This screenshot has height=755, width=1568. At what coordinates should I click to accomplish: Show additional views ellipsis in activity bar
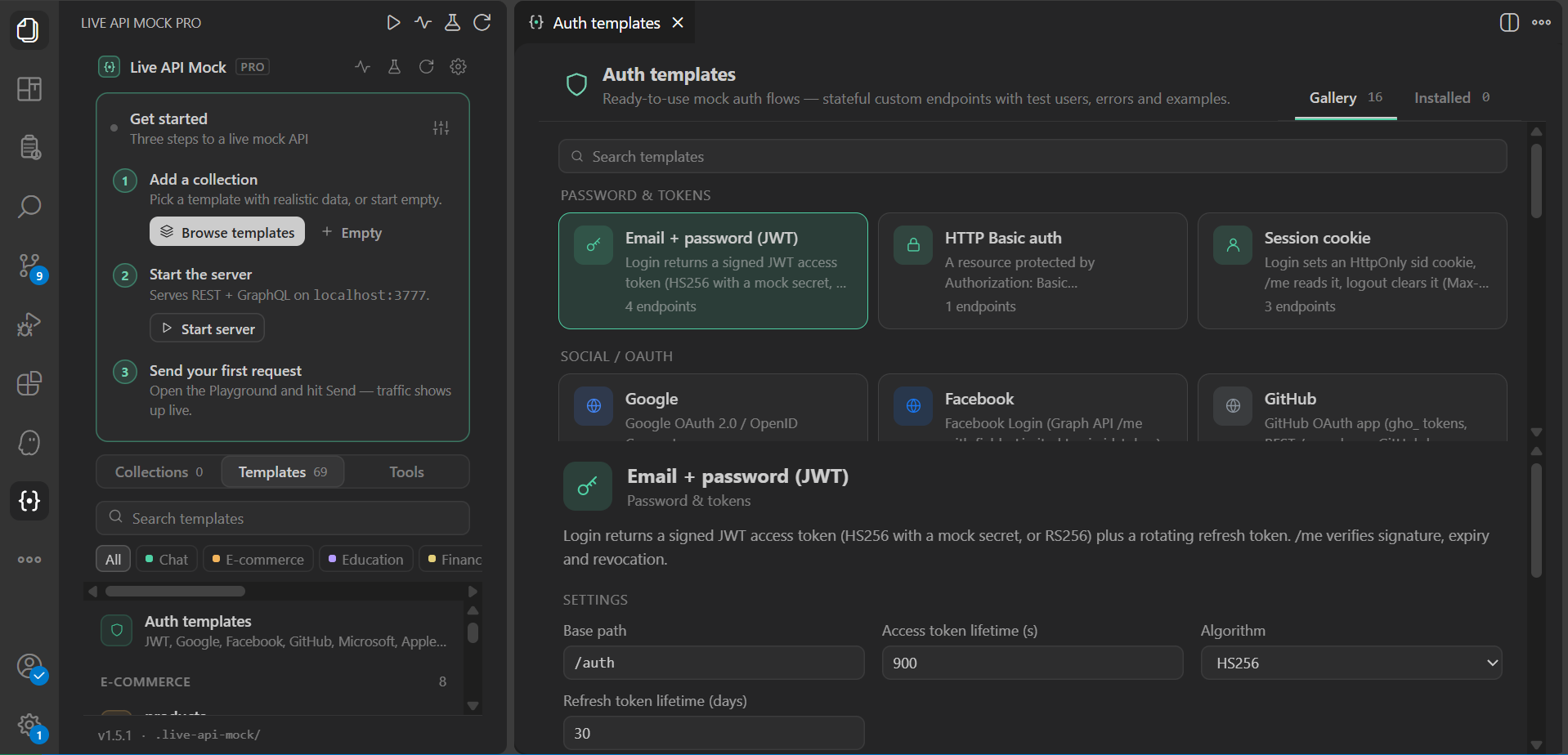(x=29, y=560)
